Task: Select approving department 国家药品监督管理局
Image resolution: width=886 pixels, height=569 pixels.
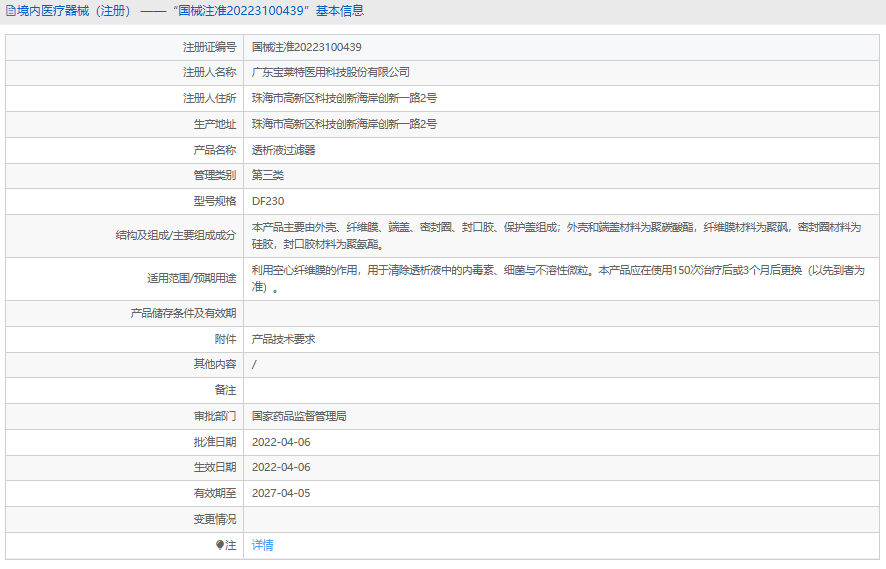Action: [x=299, y=416]
